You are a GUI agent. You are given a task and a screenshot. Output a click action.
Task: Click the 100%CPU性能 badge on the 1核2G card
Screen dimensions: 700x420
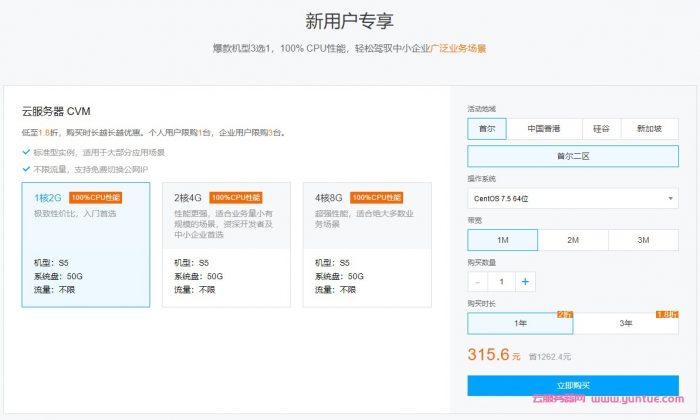[x=95, y=197]
